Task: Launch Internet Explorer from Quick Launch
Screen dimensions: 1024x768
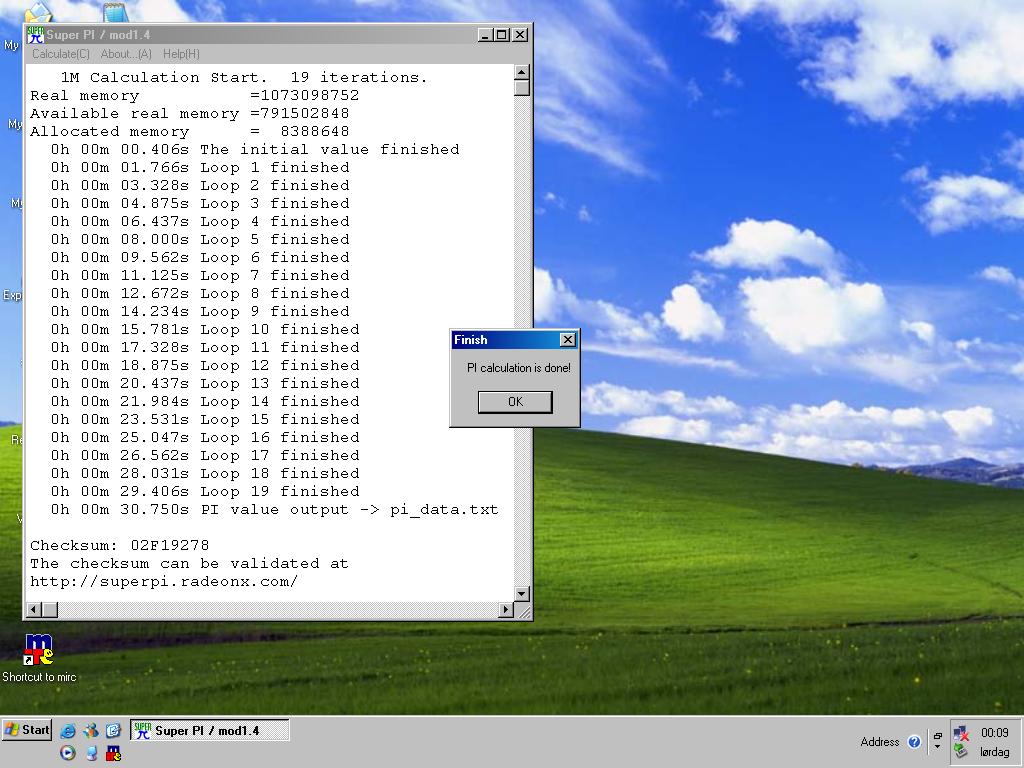Action: tap(67, 730)
